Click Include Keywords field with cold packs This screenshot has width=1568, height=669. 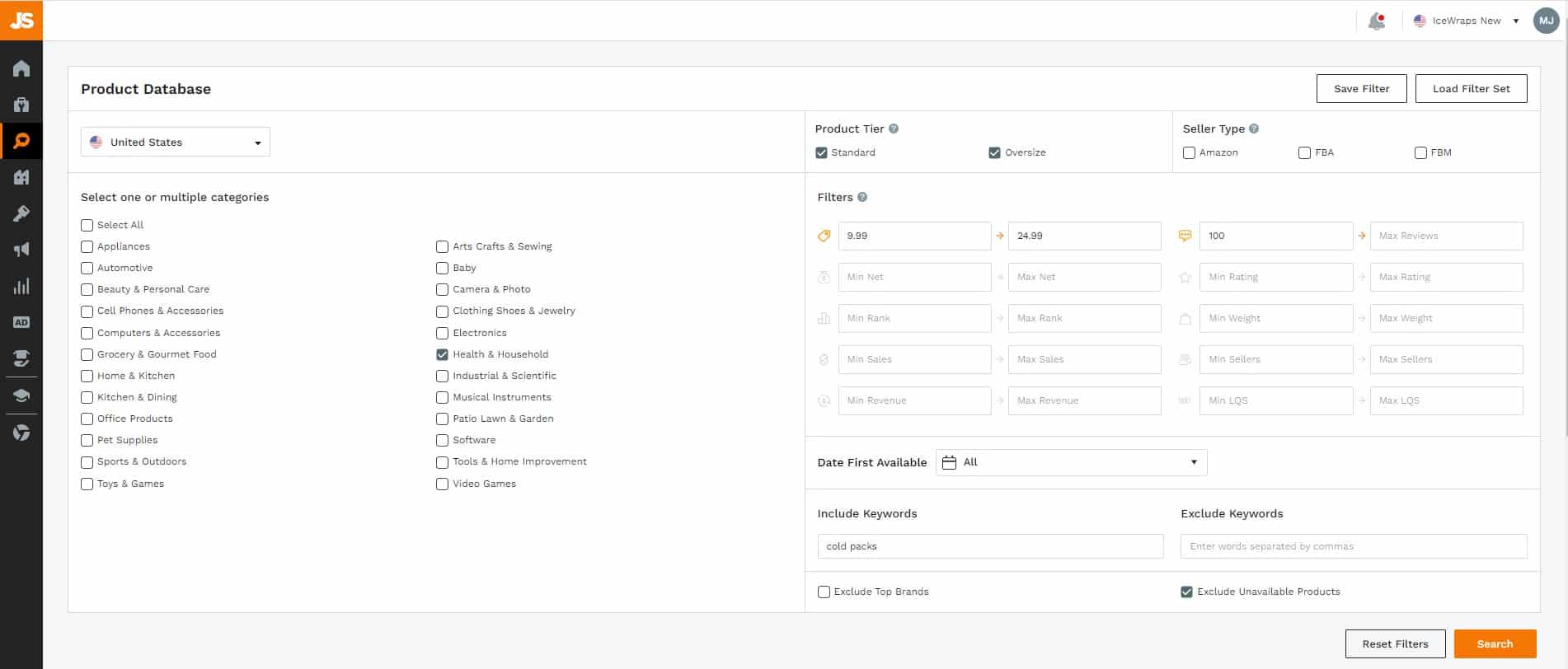[x=990, y=546]
